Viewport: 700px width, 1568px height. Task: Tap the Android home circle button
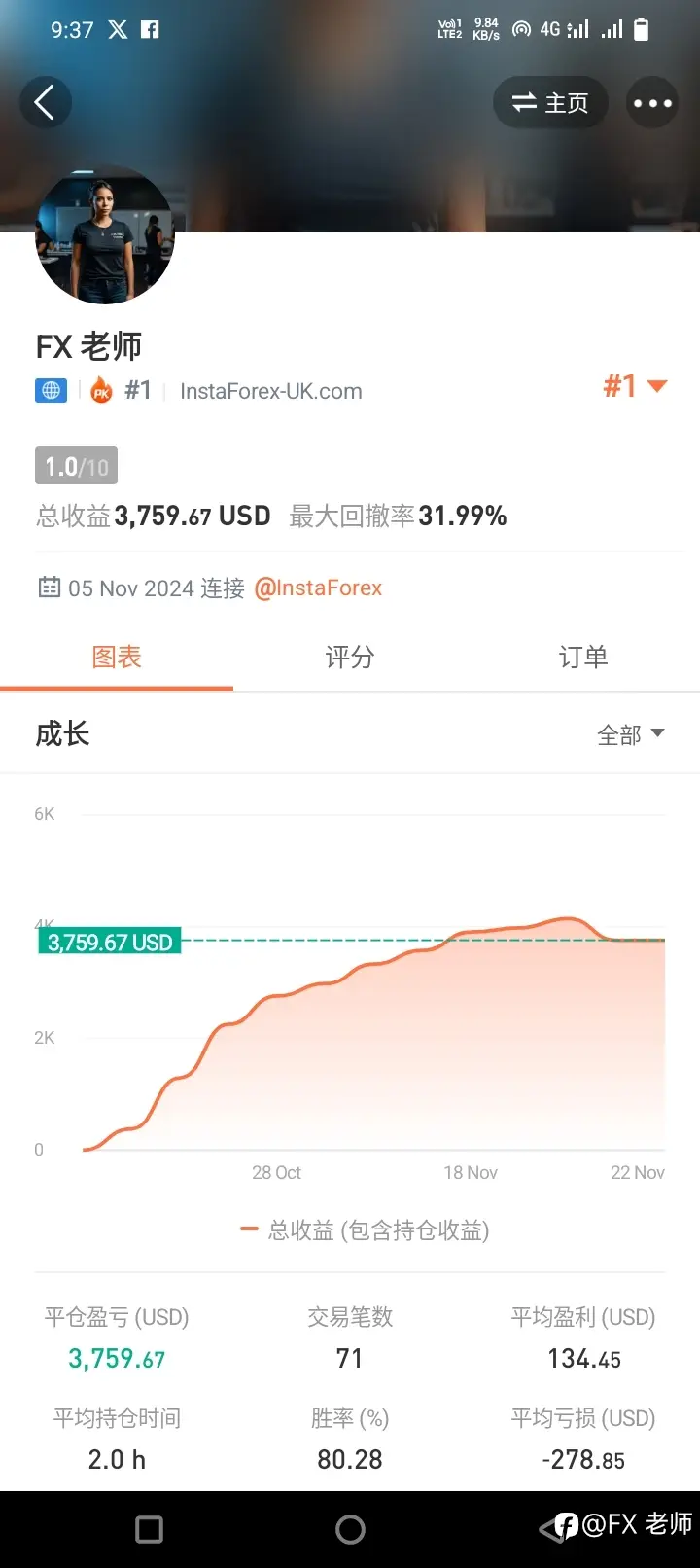pyautogui.click(x=350, y=1529)
